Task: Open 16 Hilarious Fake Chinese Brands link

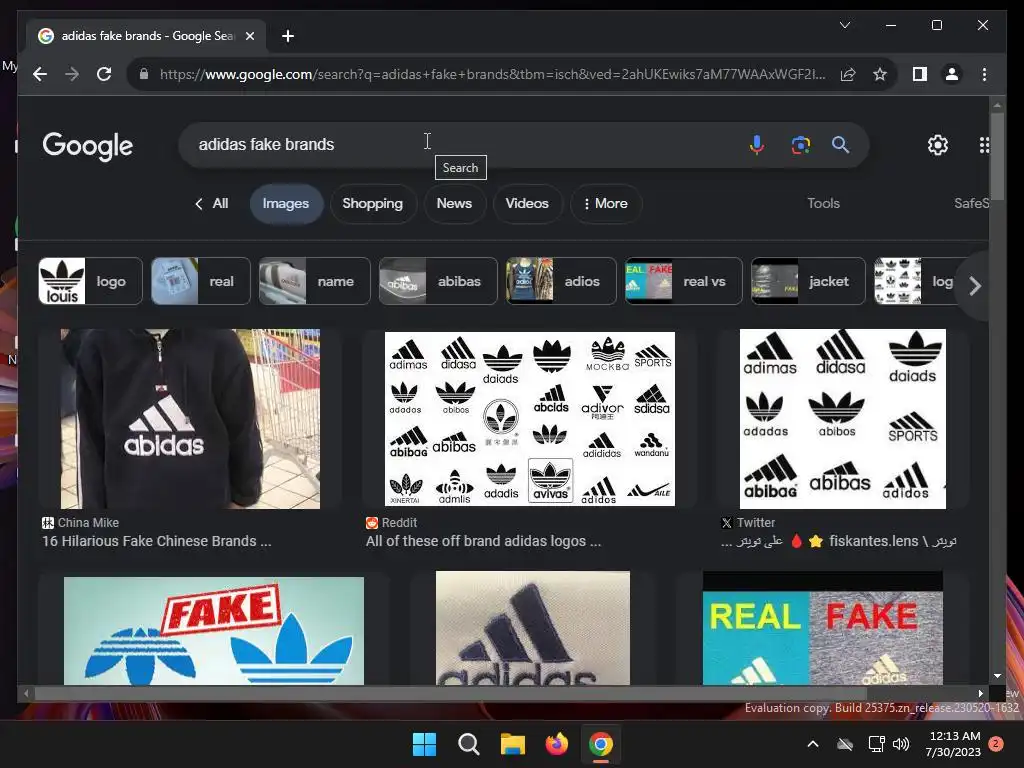Action: click(x=156, y=541)
